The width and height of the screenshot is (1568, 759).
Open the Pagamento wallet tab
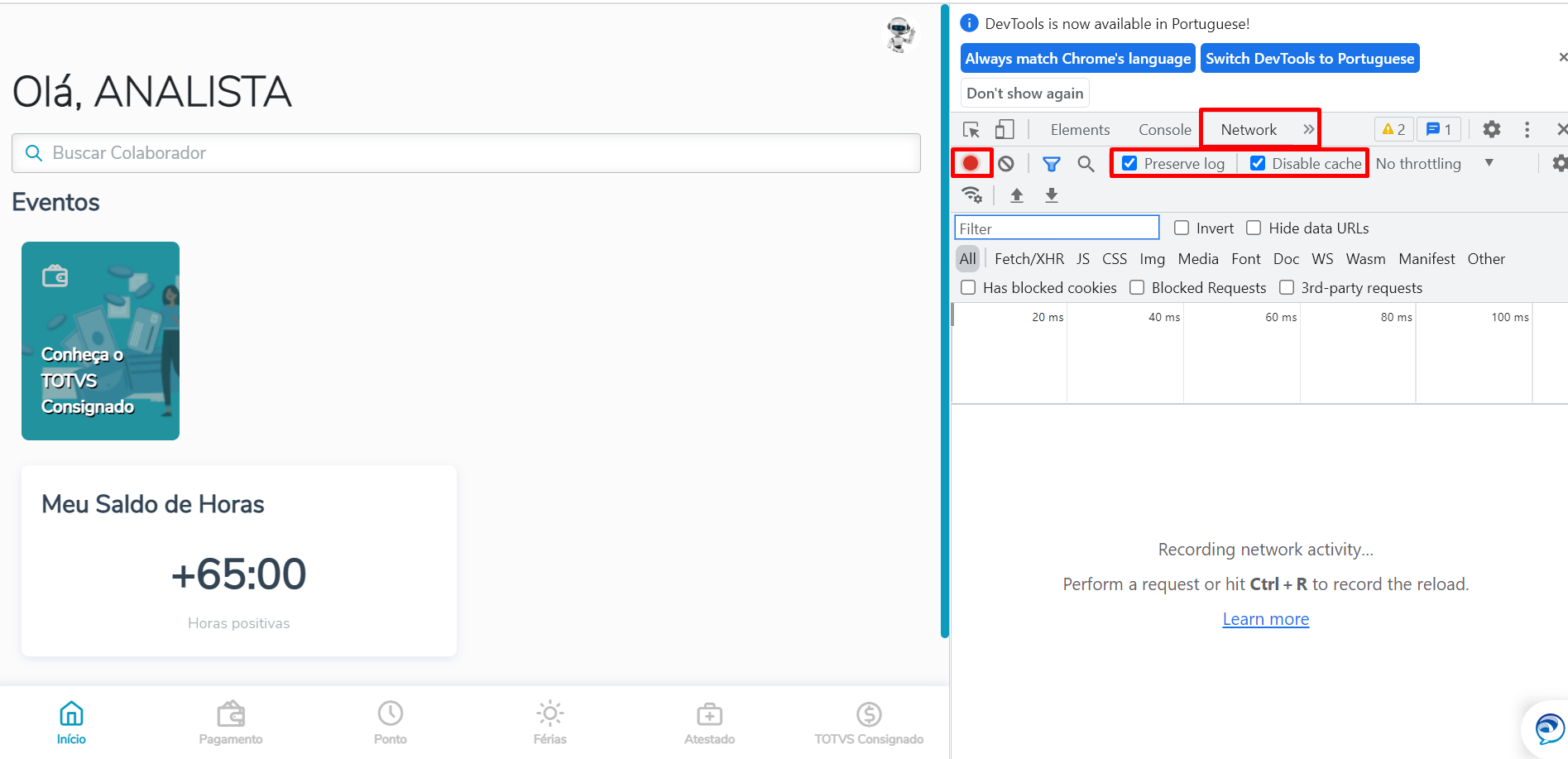coord(231,723)
